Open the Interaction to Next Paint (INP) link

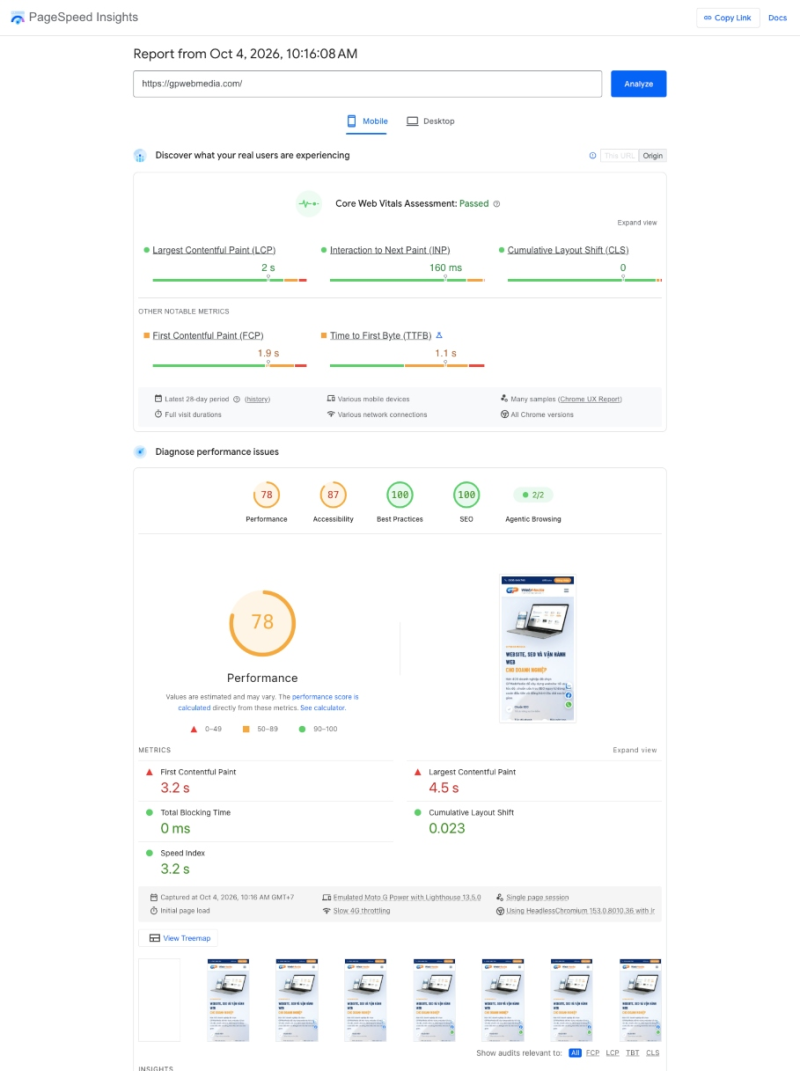click(390, 250)
